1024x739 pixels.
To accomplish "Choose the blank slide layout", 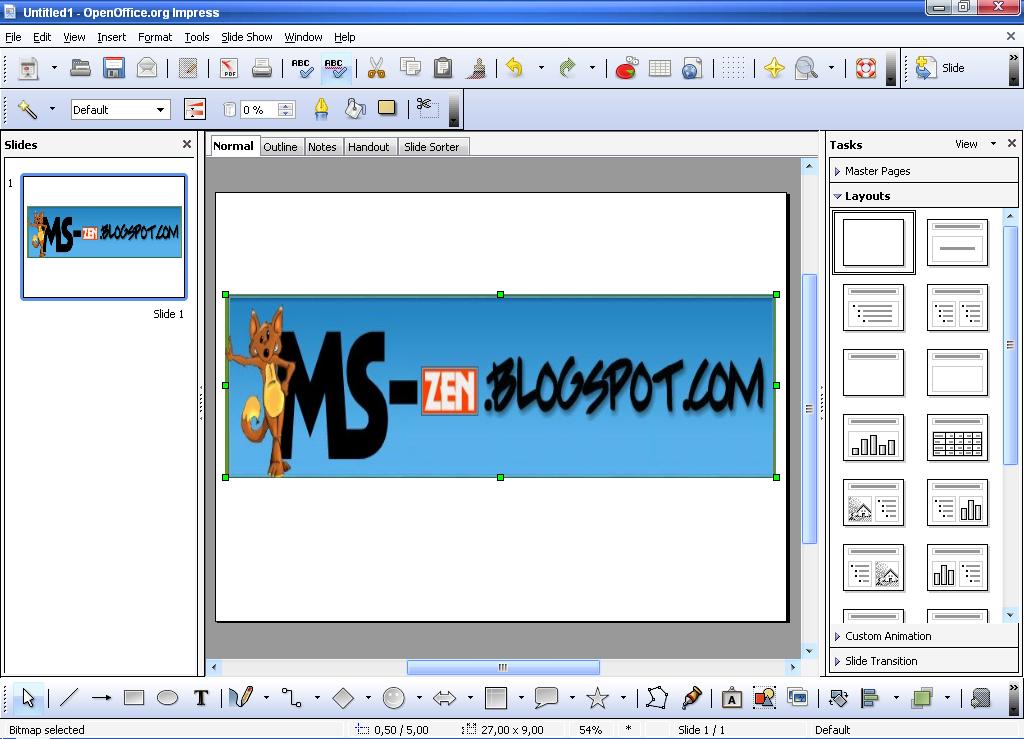I will click(x=873, y=243).
